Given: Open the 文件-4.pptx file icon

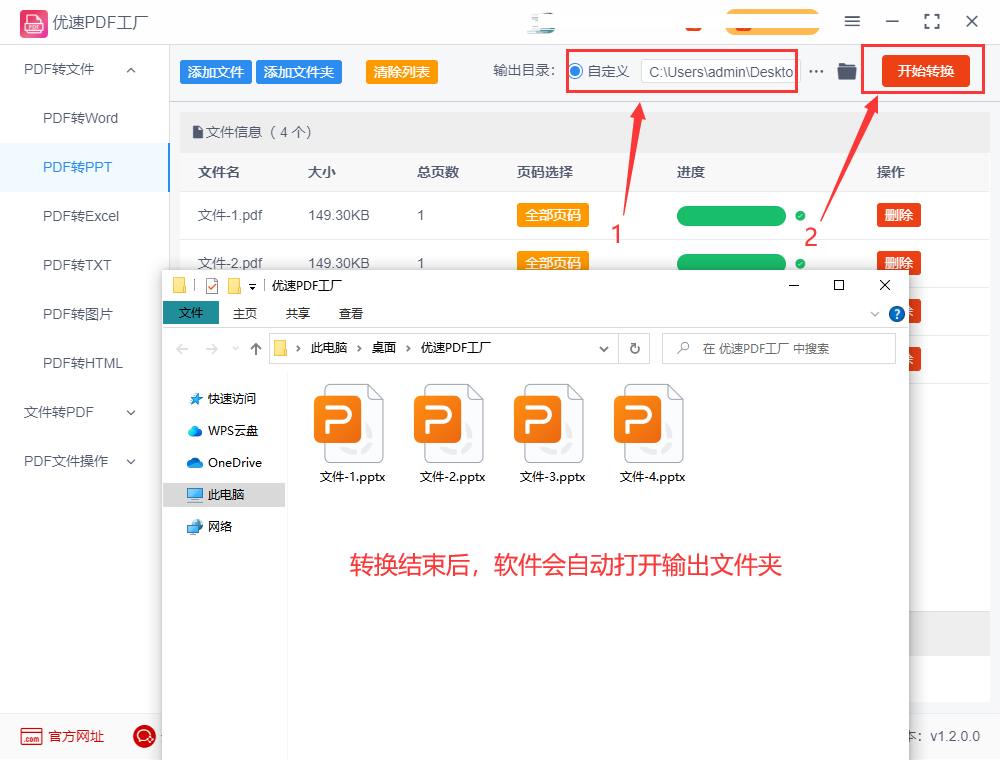Looking at the screenshot, I should pos(649,423).
